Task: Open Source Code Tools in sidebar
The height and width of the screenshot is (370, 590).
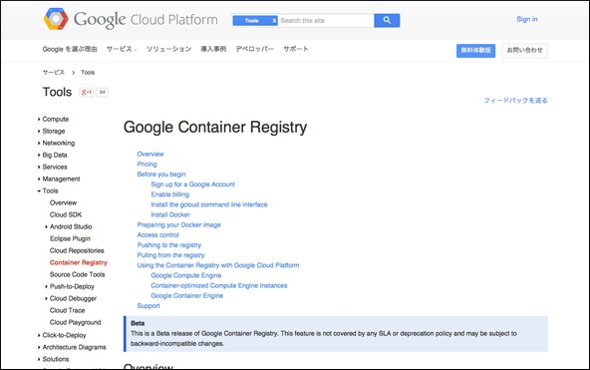Action: coord(77,274)
